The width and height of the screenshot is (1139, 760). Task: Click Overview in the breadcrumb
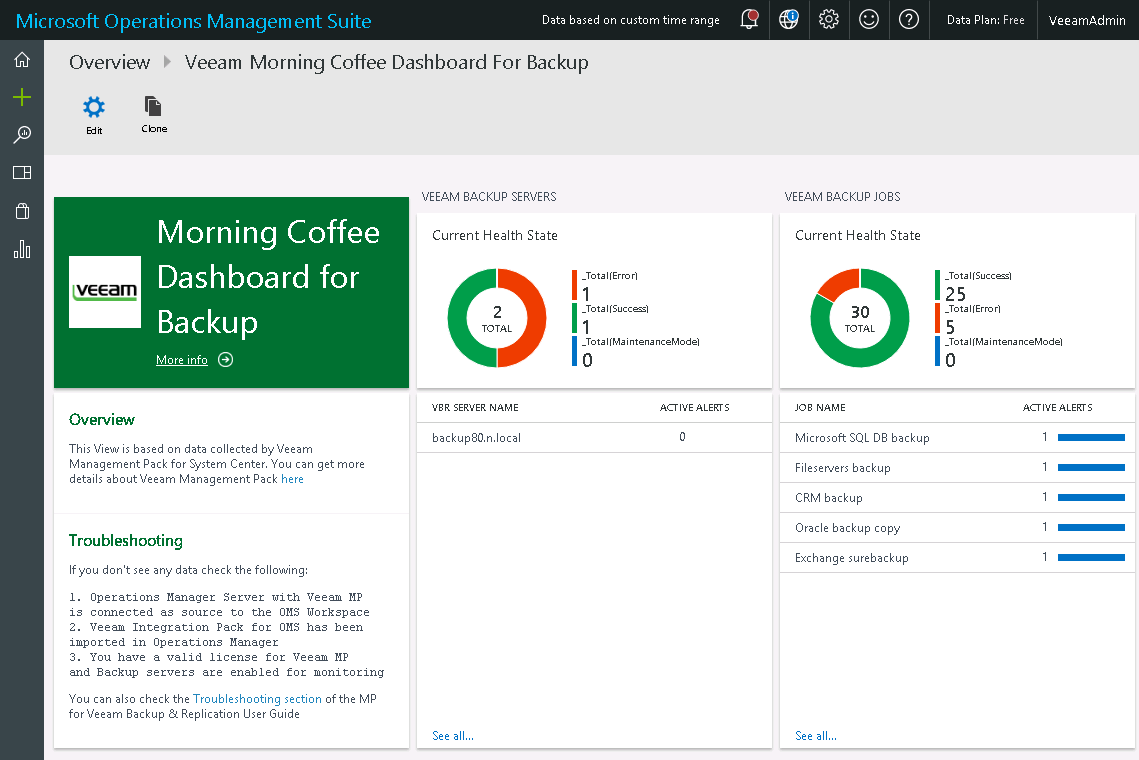110,62
